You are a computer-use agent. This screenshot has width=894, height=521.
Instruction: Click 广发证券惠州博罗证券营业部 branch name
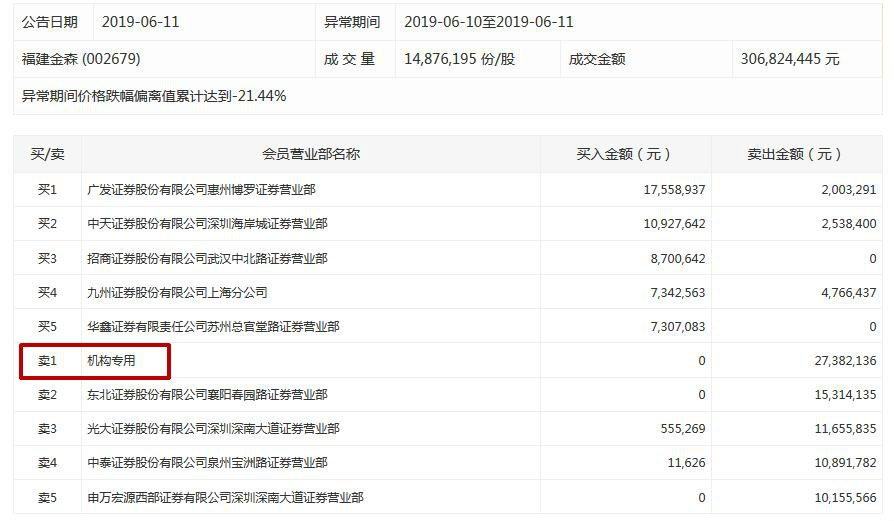tap(201, 190)
